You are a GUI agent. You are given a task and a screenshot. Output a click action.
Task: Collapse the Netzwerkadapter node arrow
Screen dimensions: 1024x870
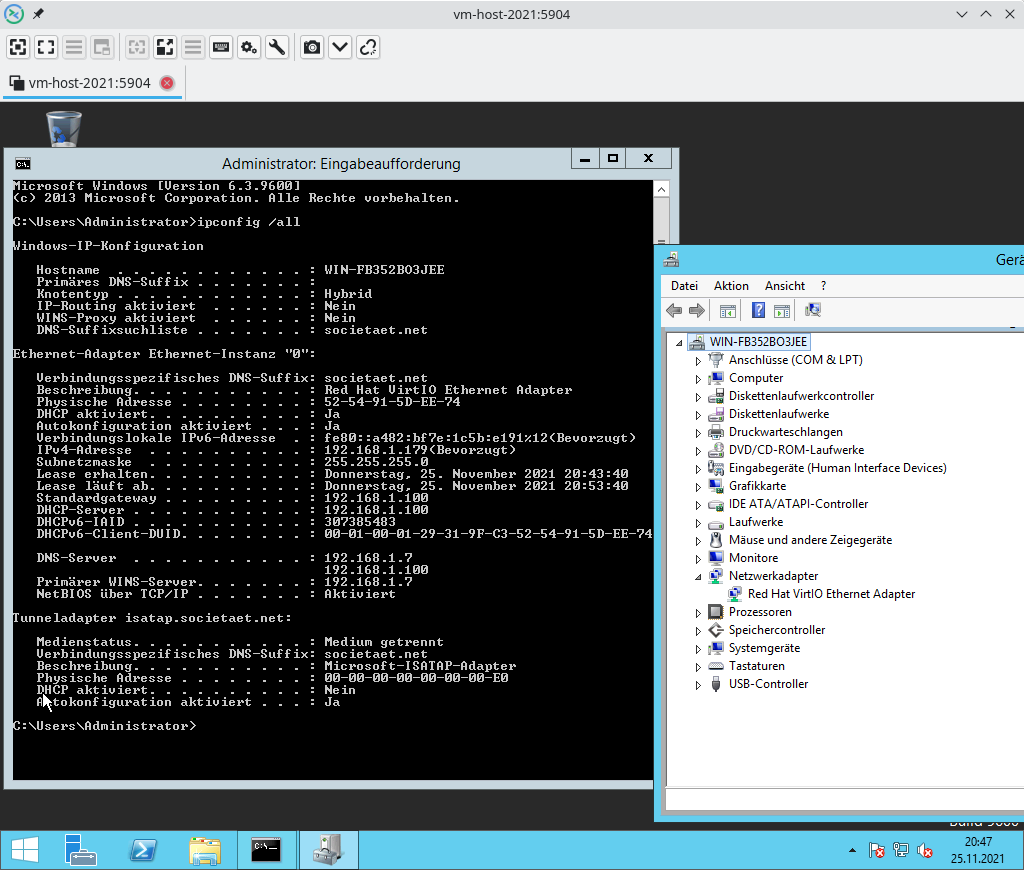point(698,577)
